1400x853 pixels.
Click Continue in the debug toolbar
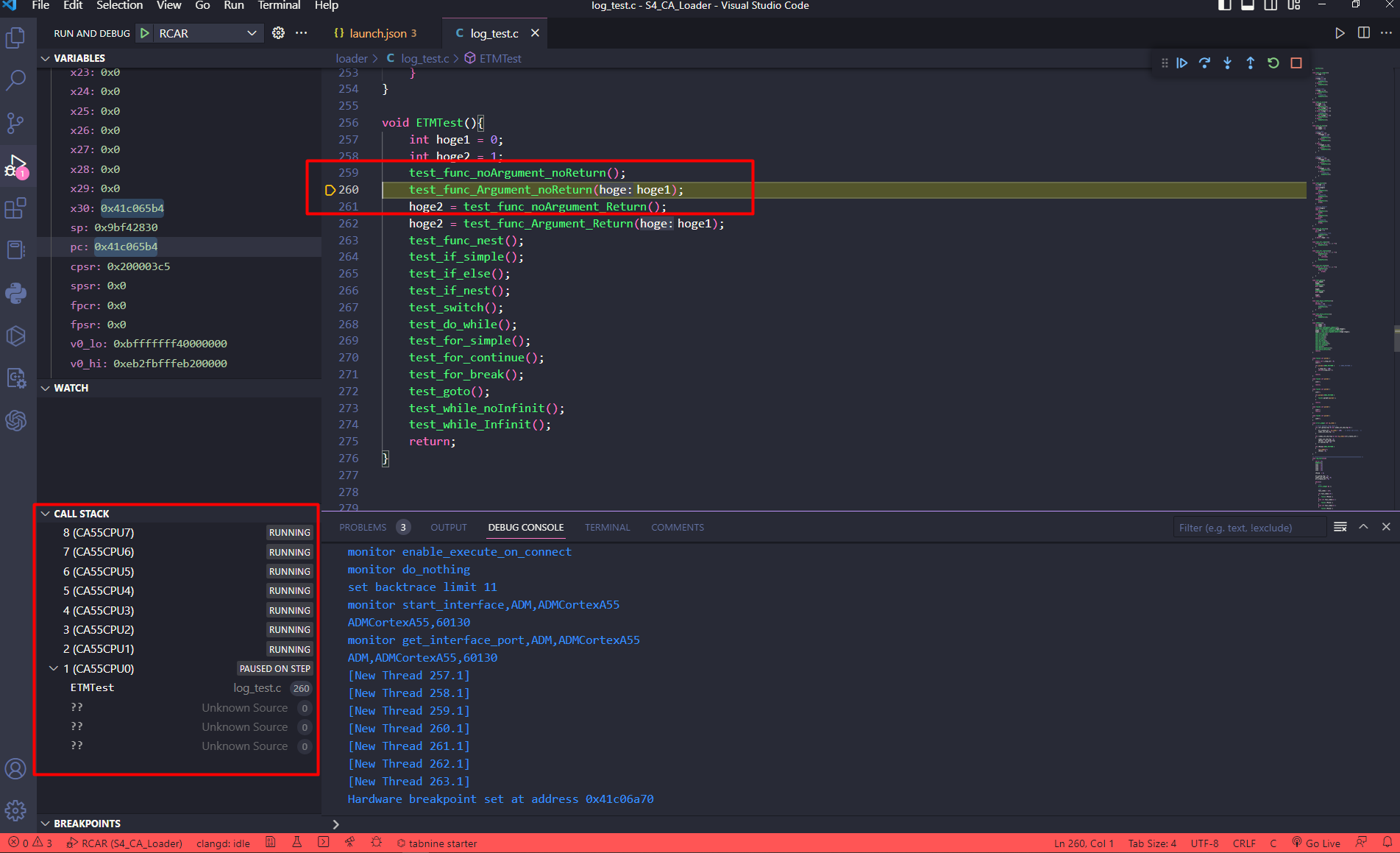pos(1182,63)
